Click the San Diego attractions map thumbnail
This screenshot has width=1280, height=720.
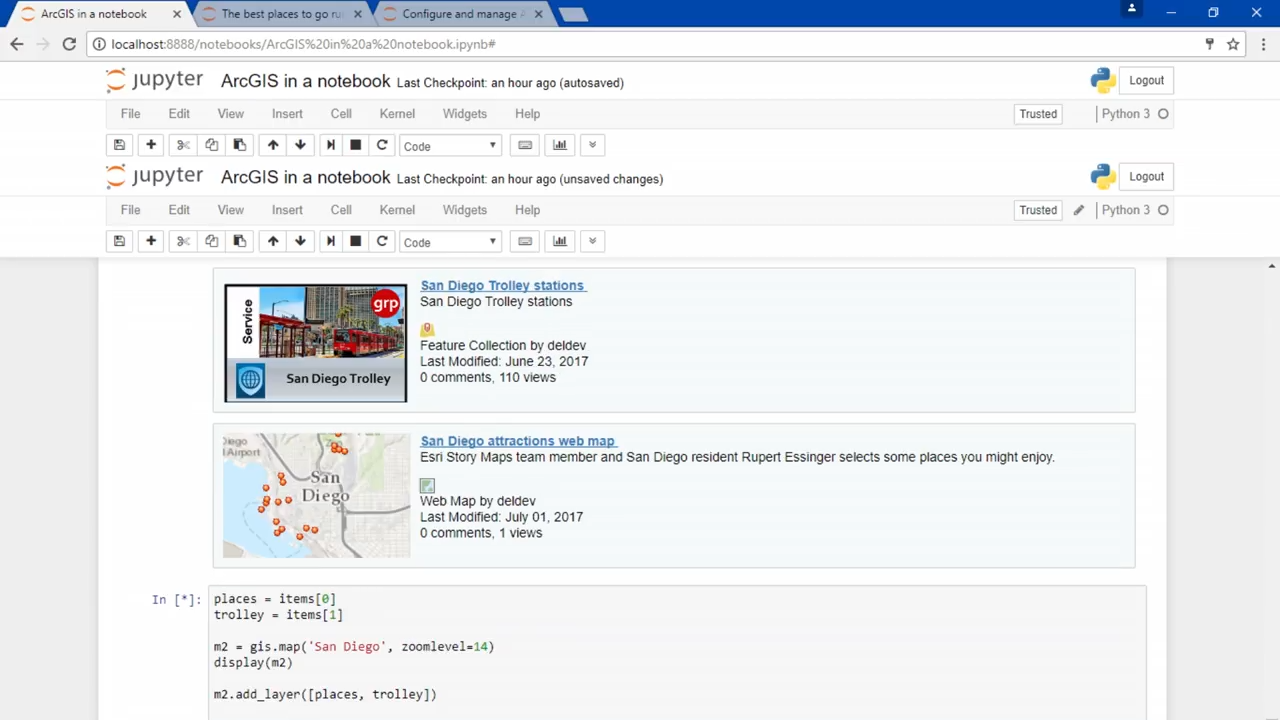pyautogui.click(x=316, y=495)
